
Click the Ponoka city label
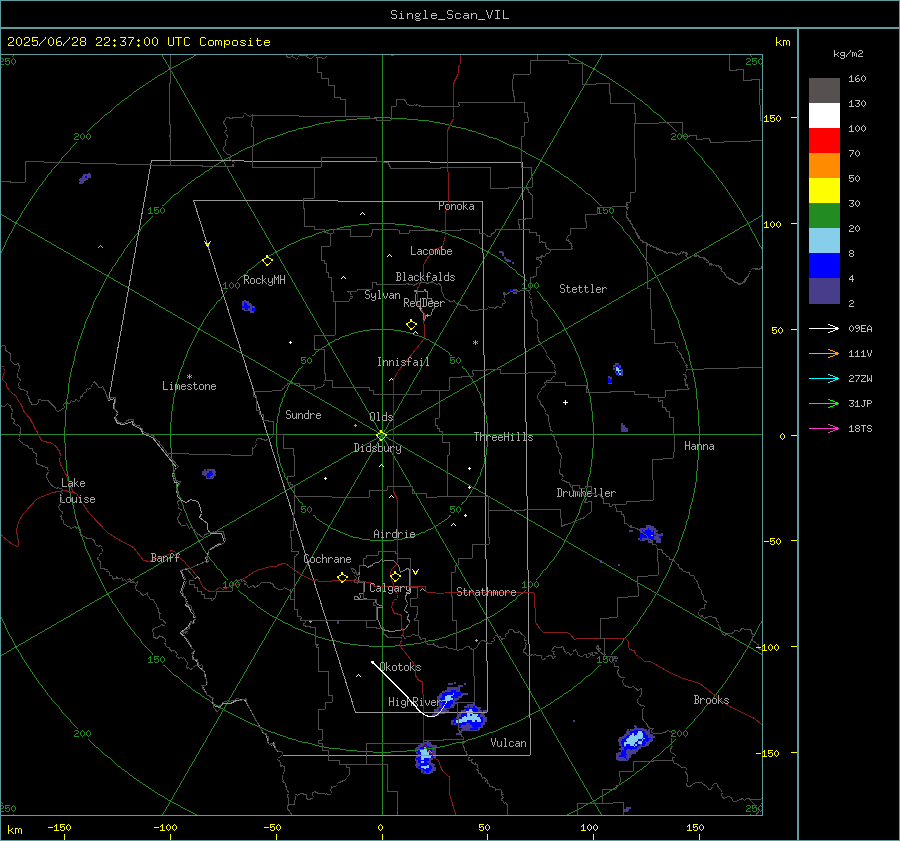pyautogui.click(x=456, y=206)
